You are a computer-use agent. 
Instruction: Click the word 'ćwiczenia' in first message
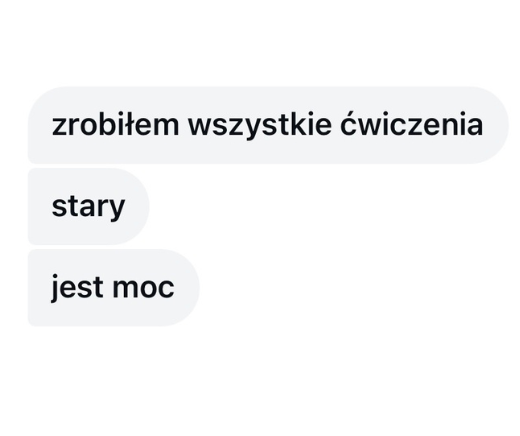pos(412,123)
